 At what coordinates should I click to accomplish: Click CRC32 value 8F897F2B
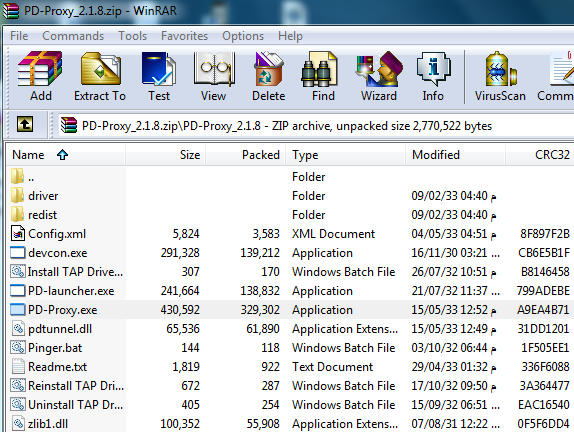545,234
